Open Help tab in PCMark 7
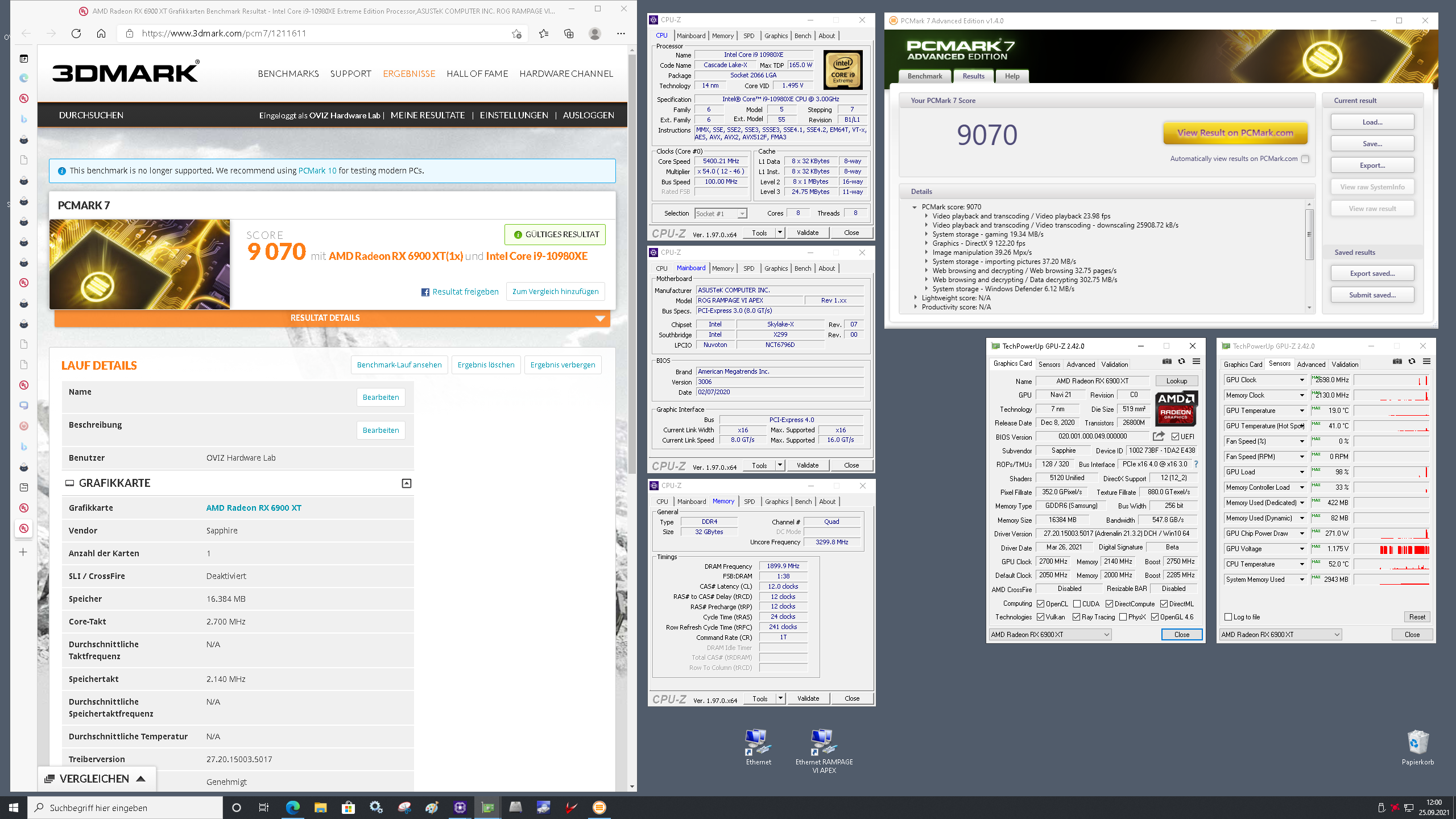 coord(1012,76)
